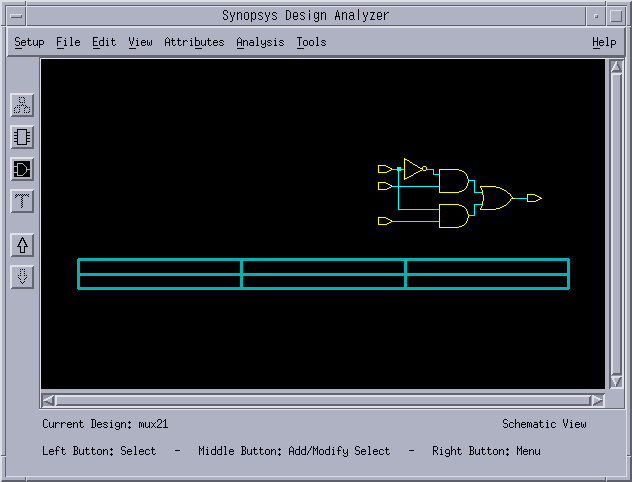Click the maximize button in title bar

pos(616,16)
